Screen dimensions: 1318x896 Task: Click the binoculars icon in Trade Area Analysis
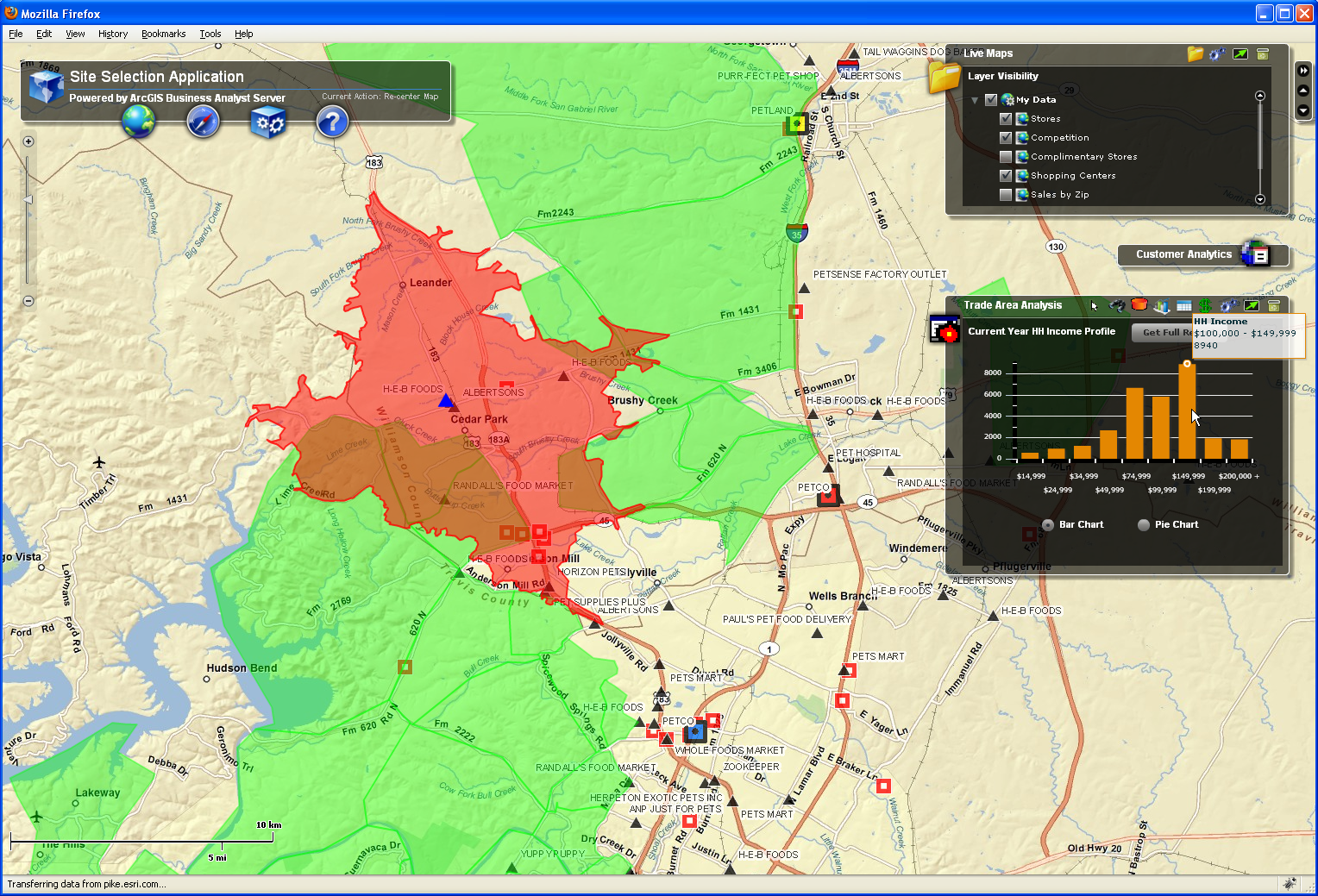[x=1117, y=305]
